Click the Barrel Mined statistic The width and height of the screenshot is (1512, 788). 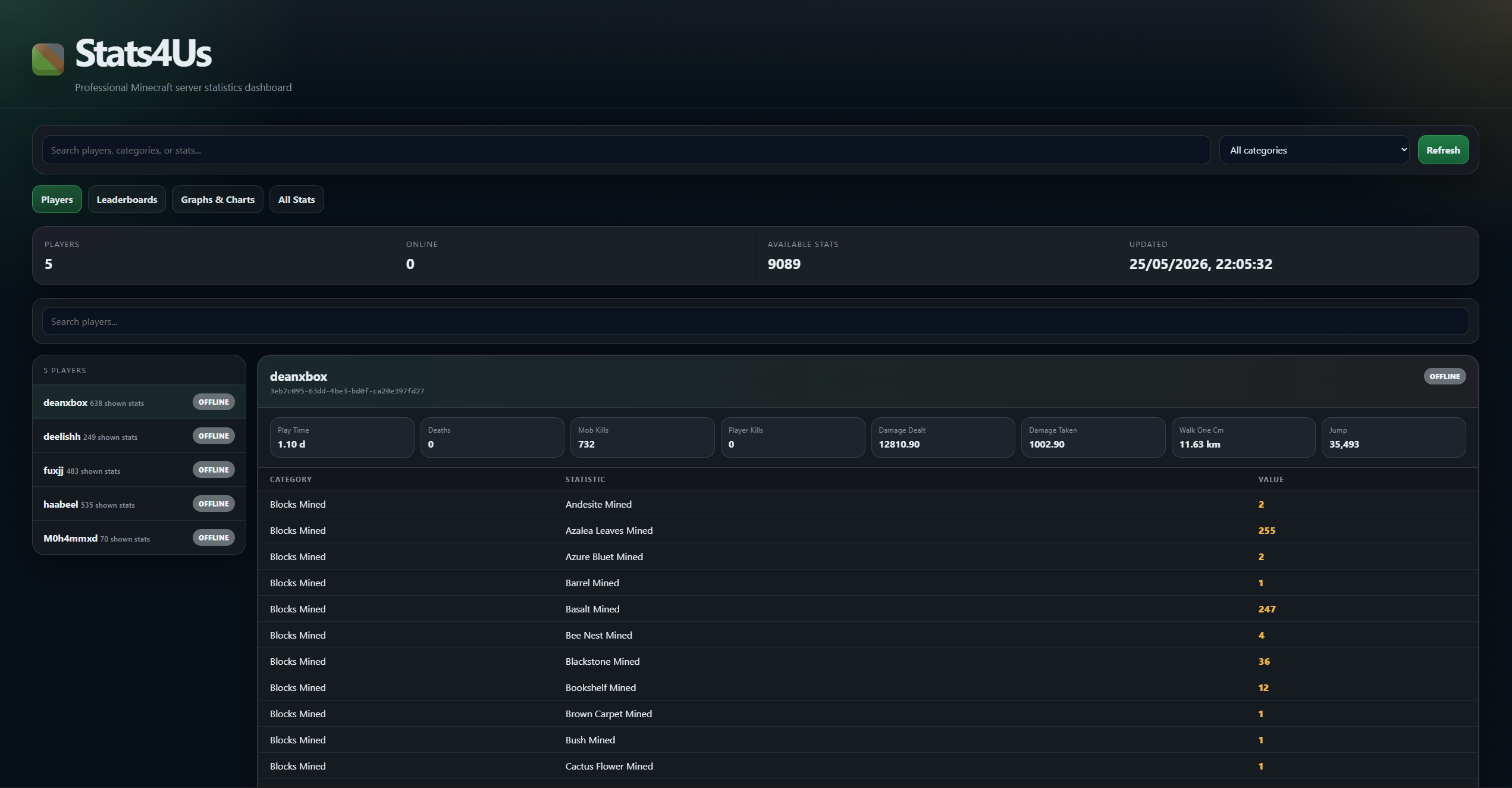coord(592,583)
